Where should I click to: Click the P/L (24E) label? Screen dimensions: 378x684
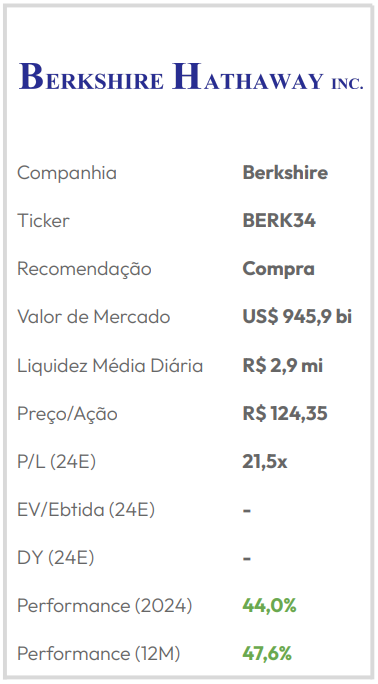tap(56, 462)
